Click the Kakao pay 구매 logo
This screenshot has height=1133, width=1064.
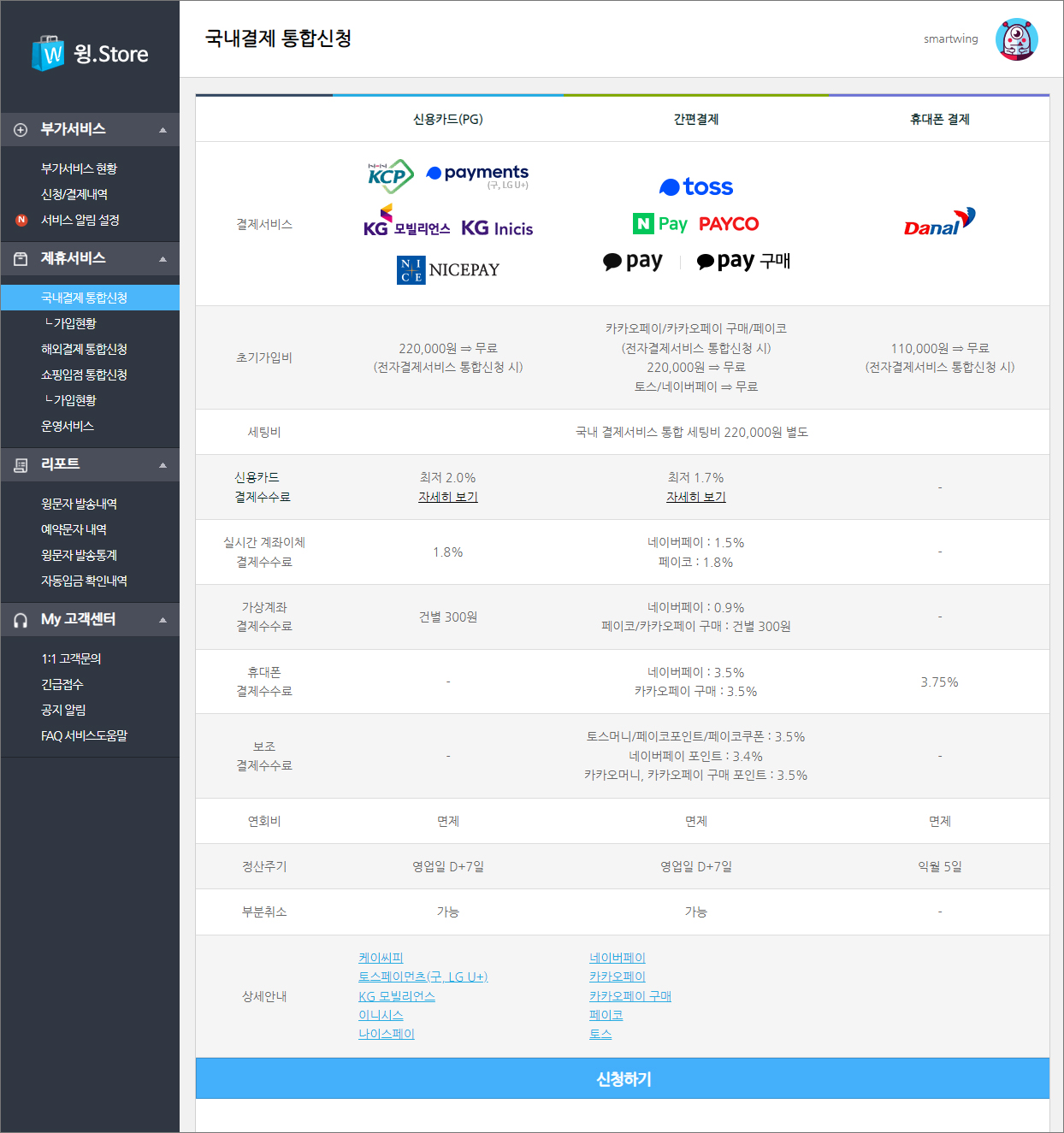click(743, 261)
